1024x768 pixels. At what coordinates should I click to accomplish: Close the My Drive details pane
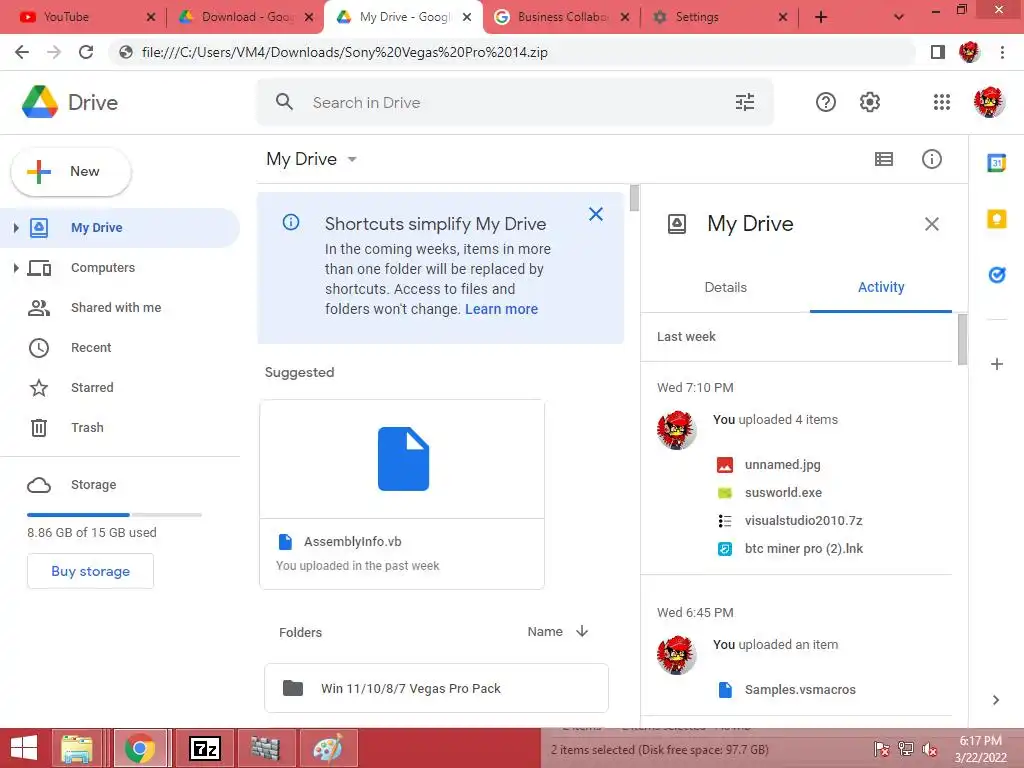coord(932,224)
